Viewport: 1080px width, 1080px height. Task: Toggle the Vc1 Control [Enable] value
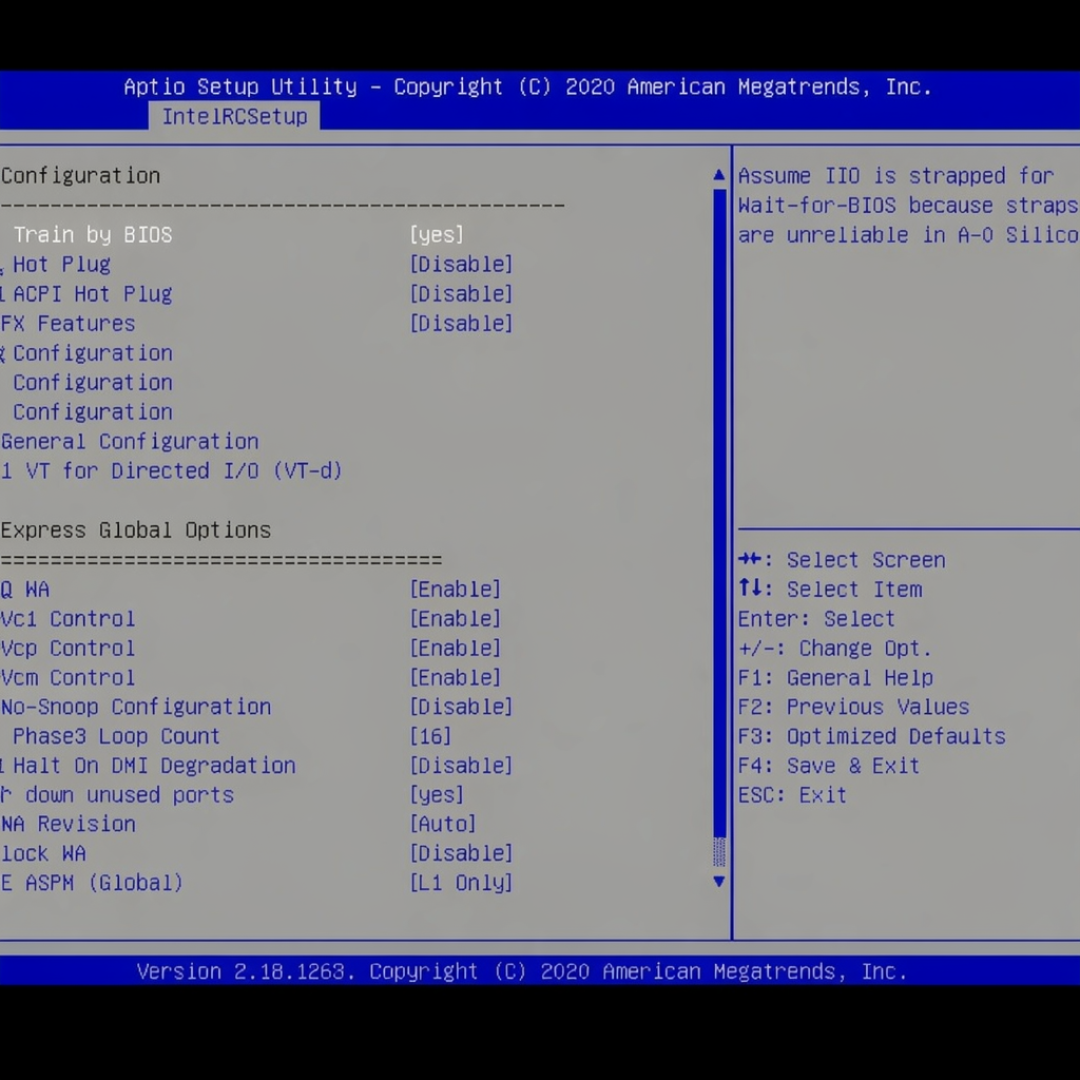pyautogui.click(x=455, y=619)
